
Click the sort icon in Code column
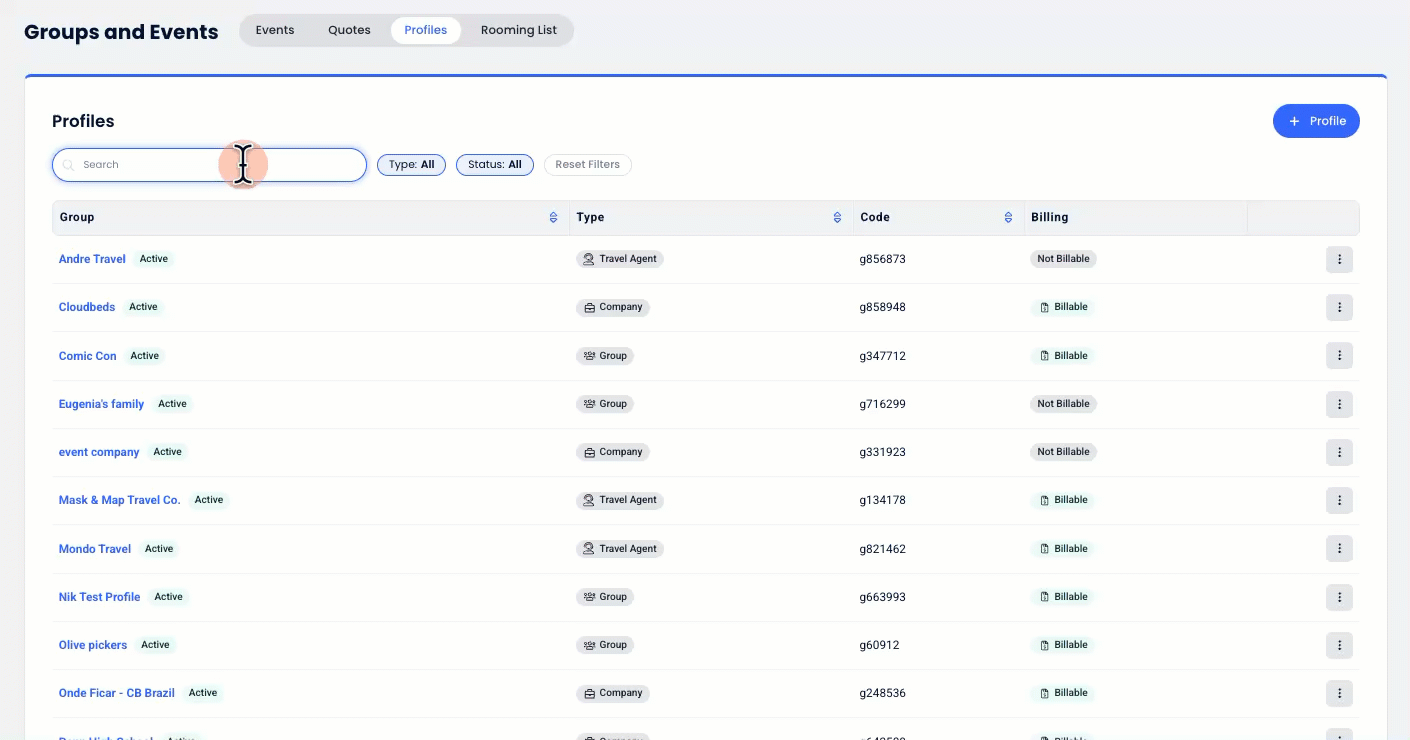(x=1008, y=218)
